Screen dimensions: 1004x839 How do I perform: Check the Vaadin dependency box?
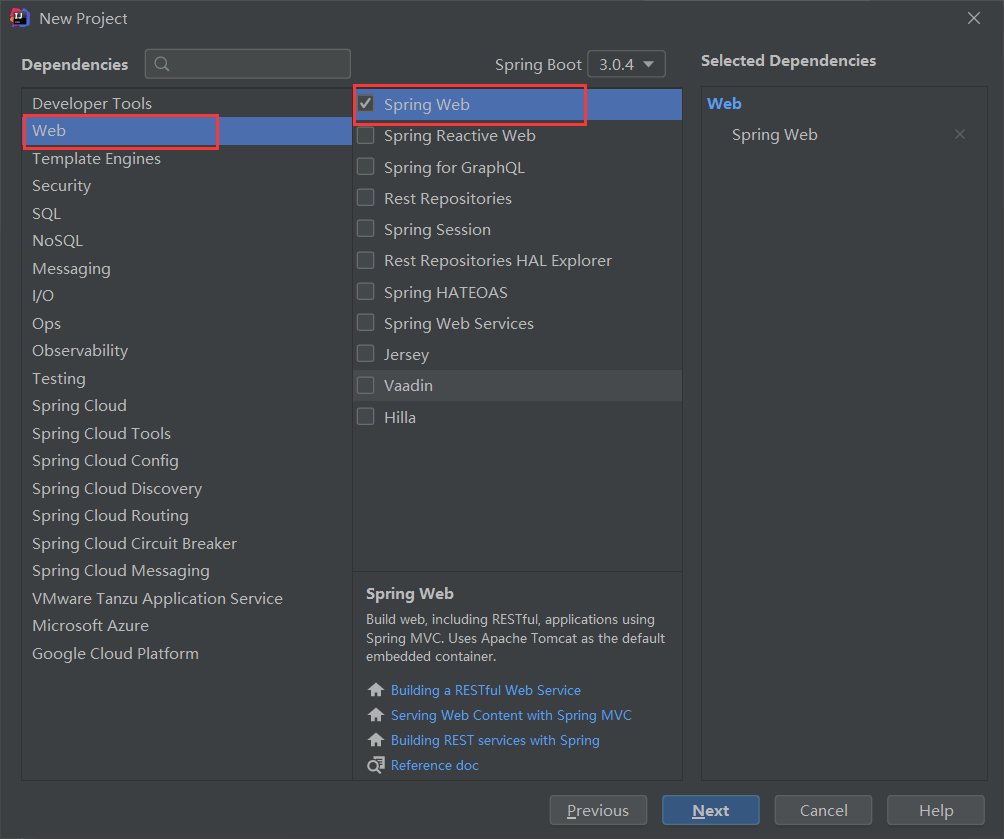click(x=366, y=385)
